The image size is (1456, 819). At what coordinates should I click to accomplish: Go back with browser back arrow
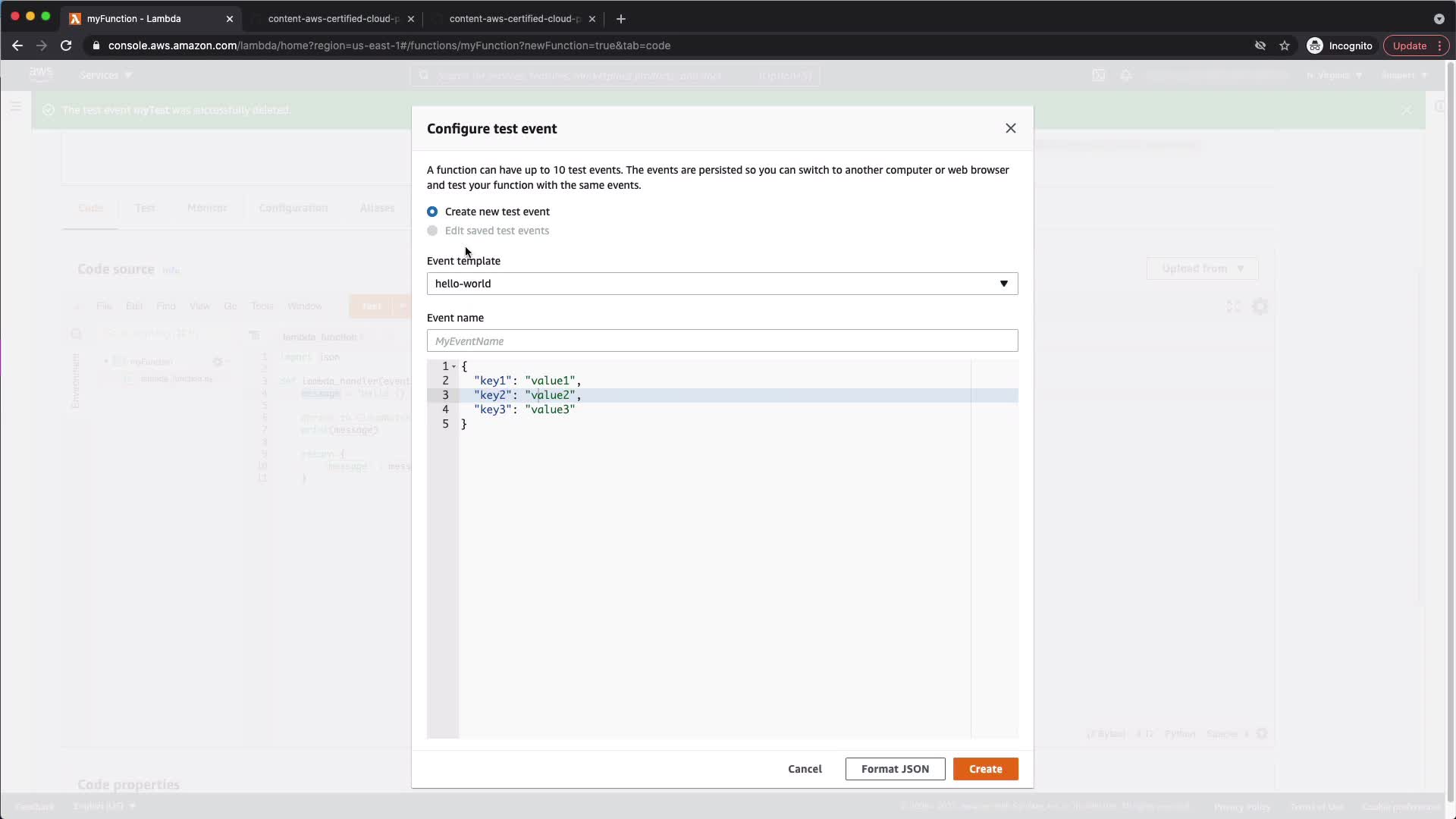pos(17,45)
